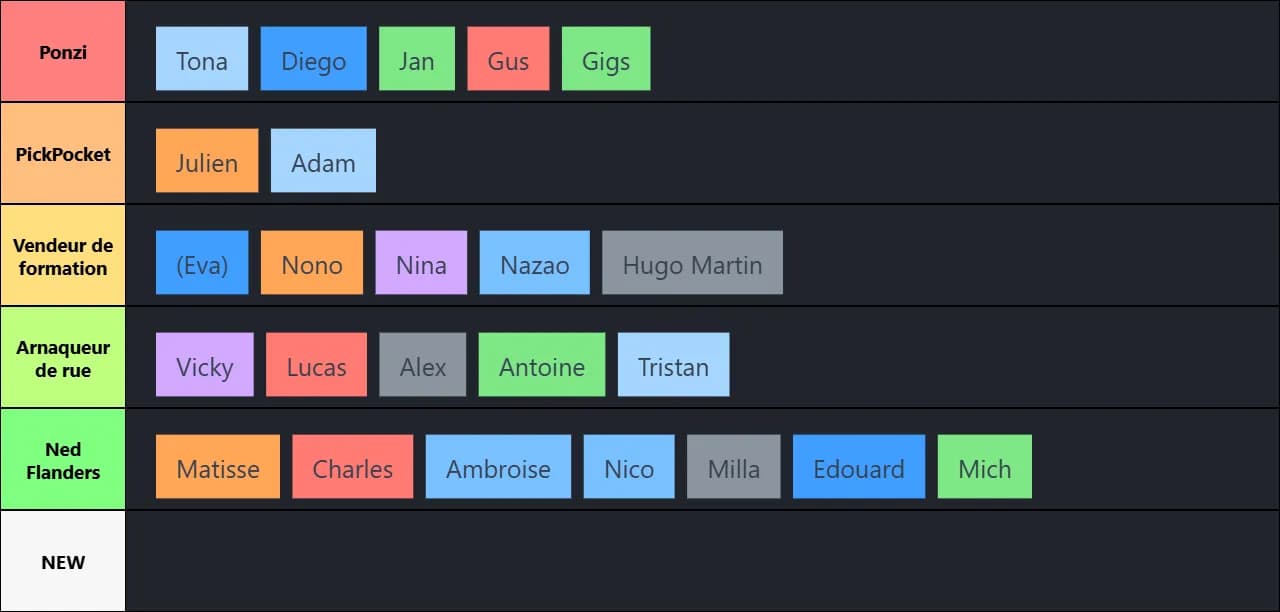Click the orange Julien tile
This screenshot has width=1280, height=612.
[207, 161]
